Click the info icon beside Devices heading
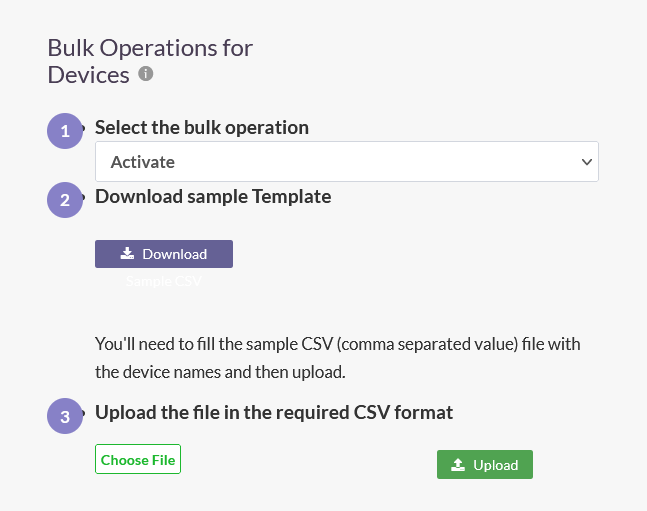 tap(145, 74)
